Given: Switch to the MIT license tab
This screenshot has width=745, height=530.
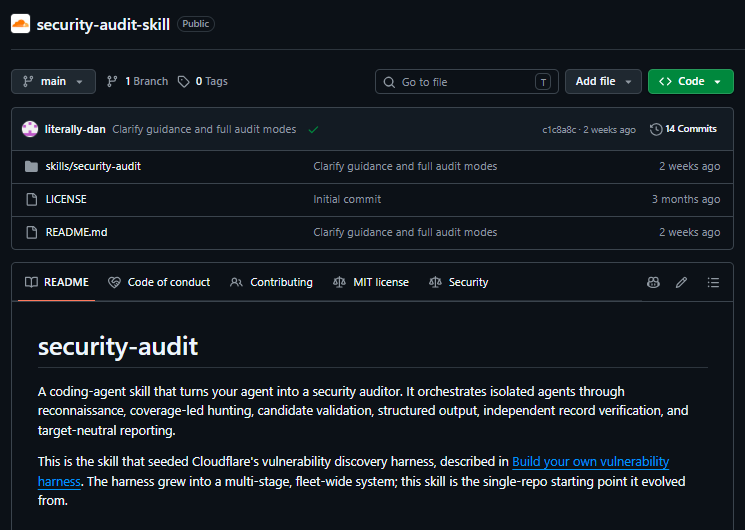Looking at the screenshot, I should pyautogui.click(x=371, y=282).
